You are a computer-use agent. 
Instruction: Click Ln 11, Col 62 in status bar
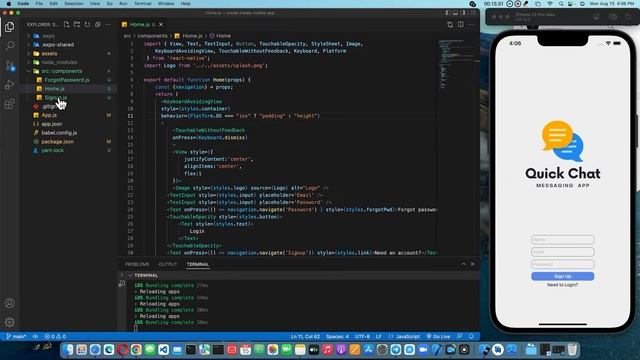[x=305, y=337]
